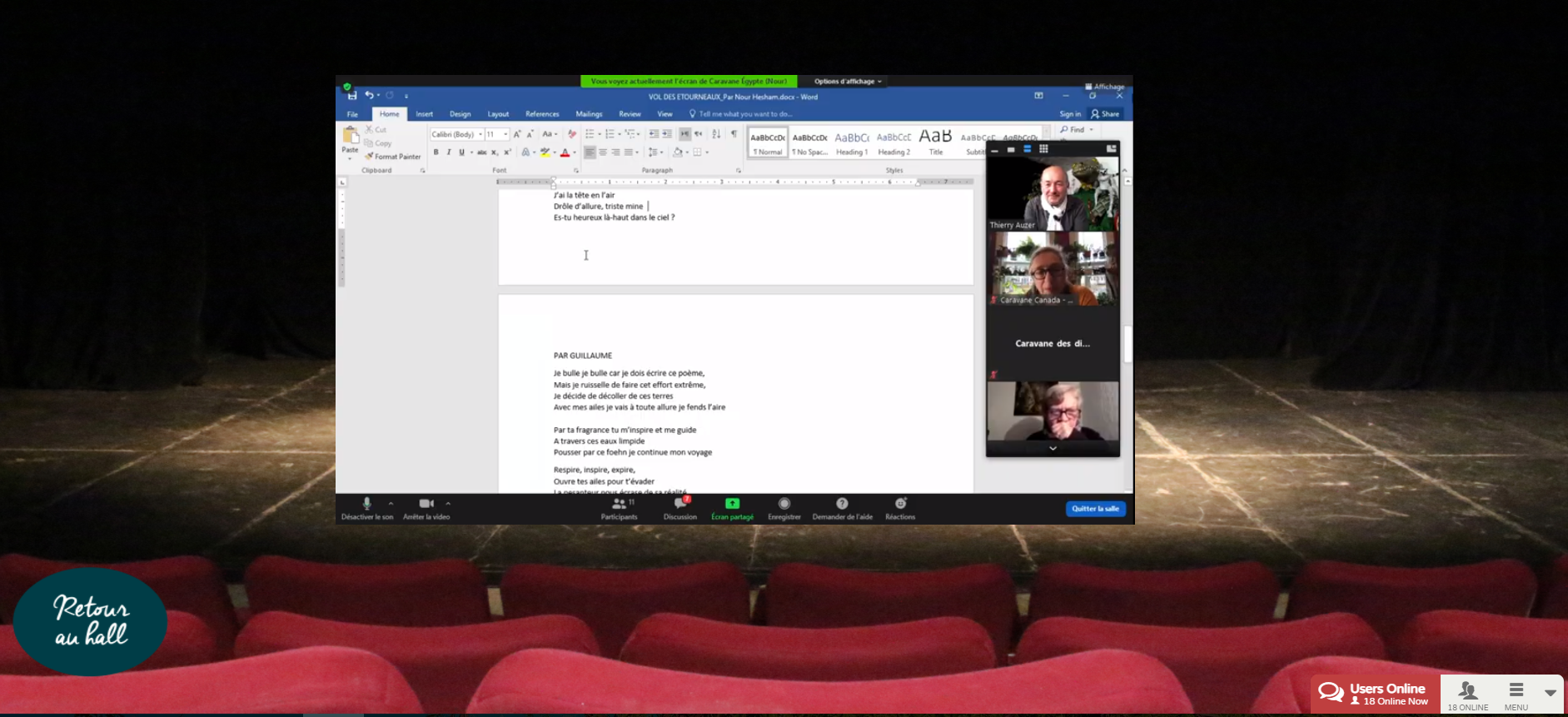Click the Retour au hall button
1568x717 pixels.
90,621
